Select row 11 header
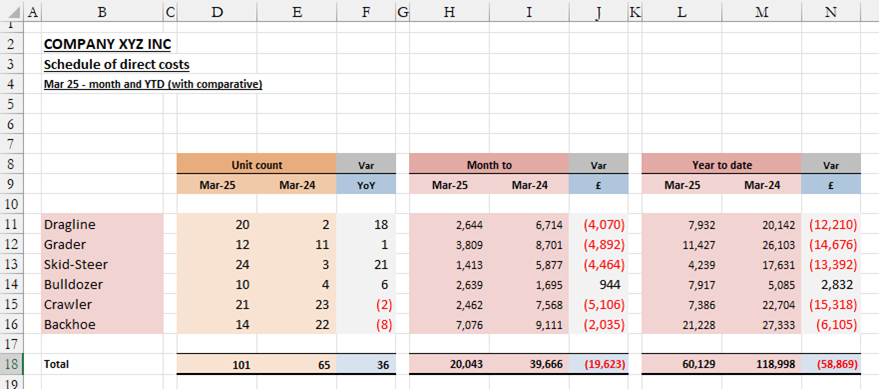Screen dimensions: 879x389 12,225
